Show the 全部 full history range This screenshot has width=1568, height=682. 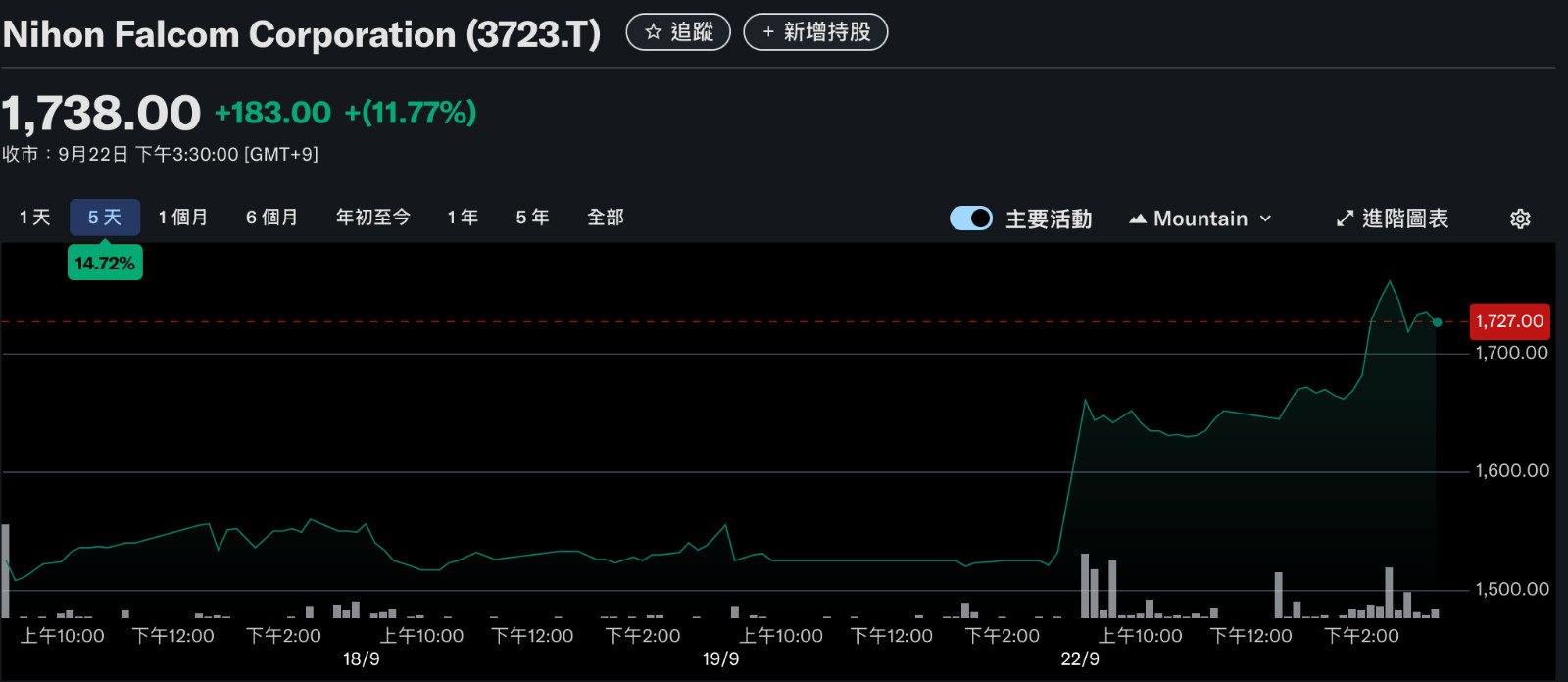click(x=606, y=218)
